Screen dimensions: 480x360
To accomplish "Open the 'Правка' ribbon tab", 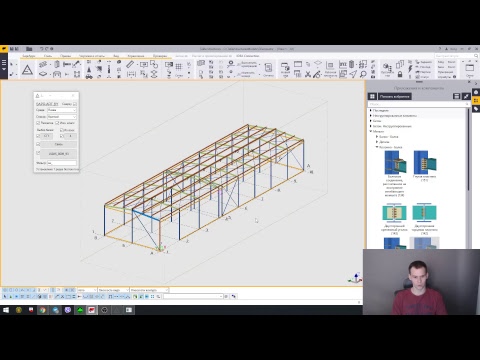I will (x=65, y=56).
